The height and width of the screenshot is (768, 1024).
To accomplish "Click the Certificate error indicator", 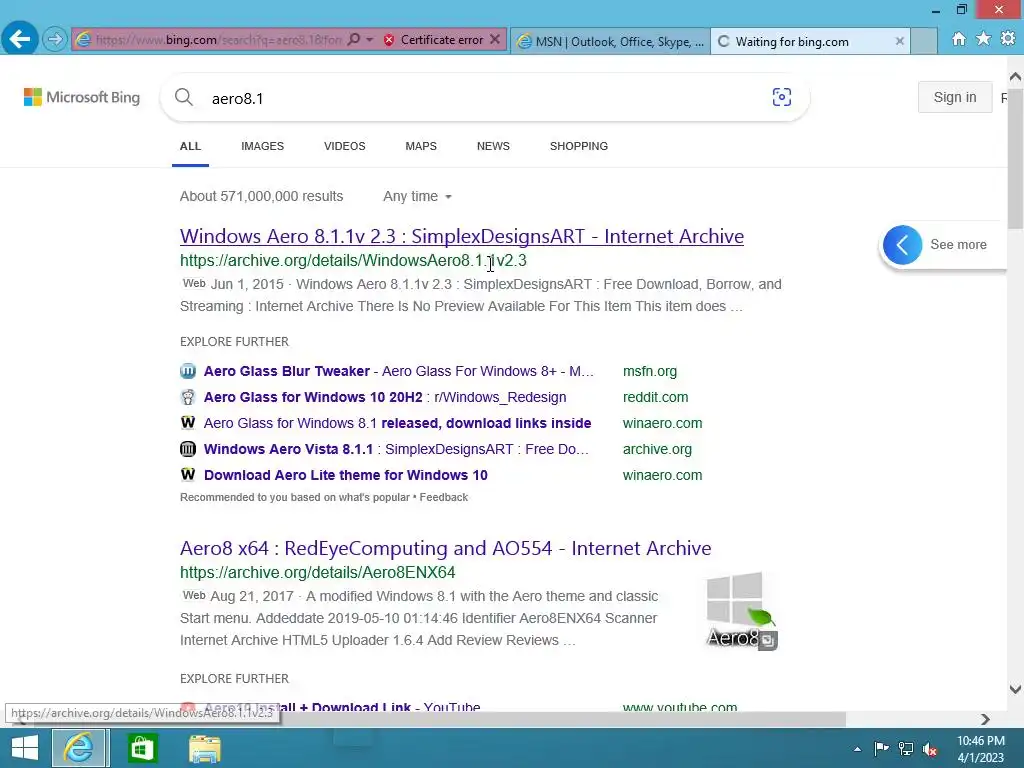I will pos(434,40).
